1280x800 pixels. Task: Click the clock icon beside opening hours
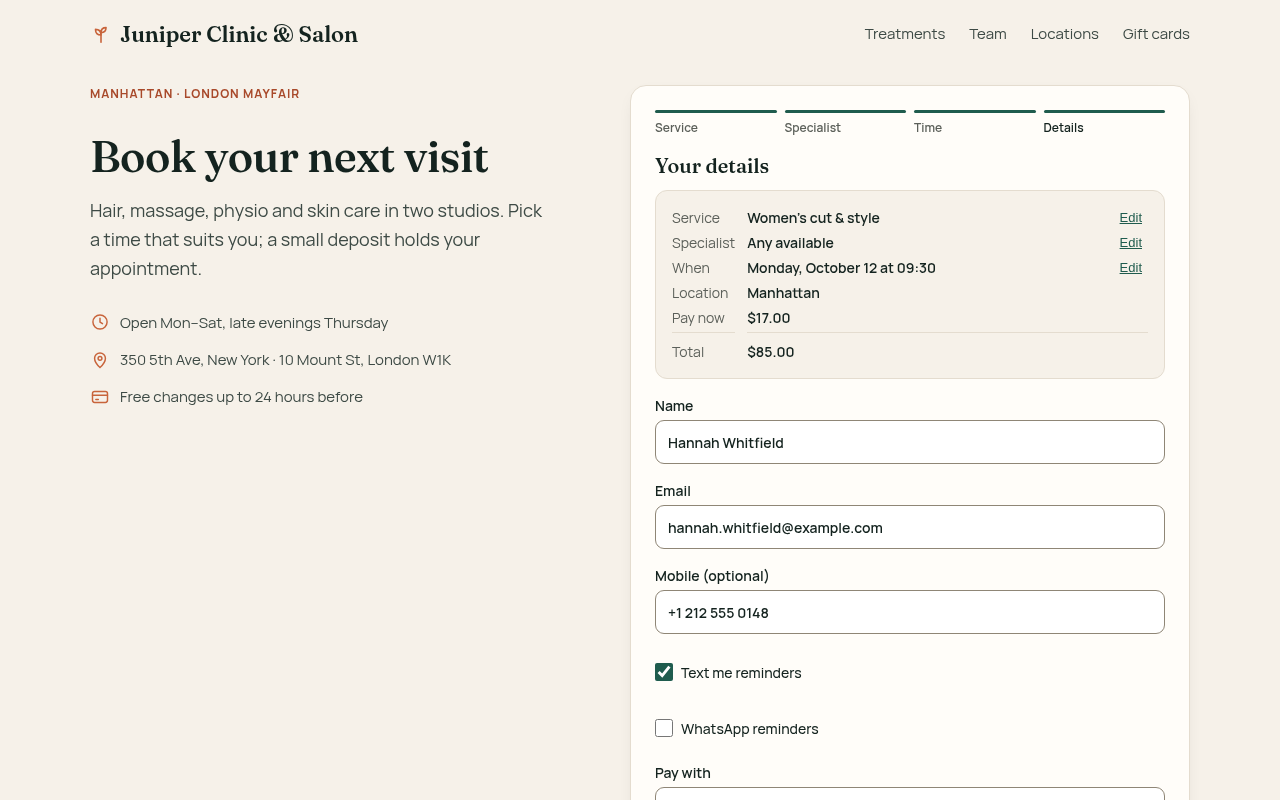(100, 322)
